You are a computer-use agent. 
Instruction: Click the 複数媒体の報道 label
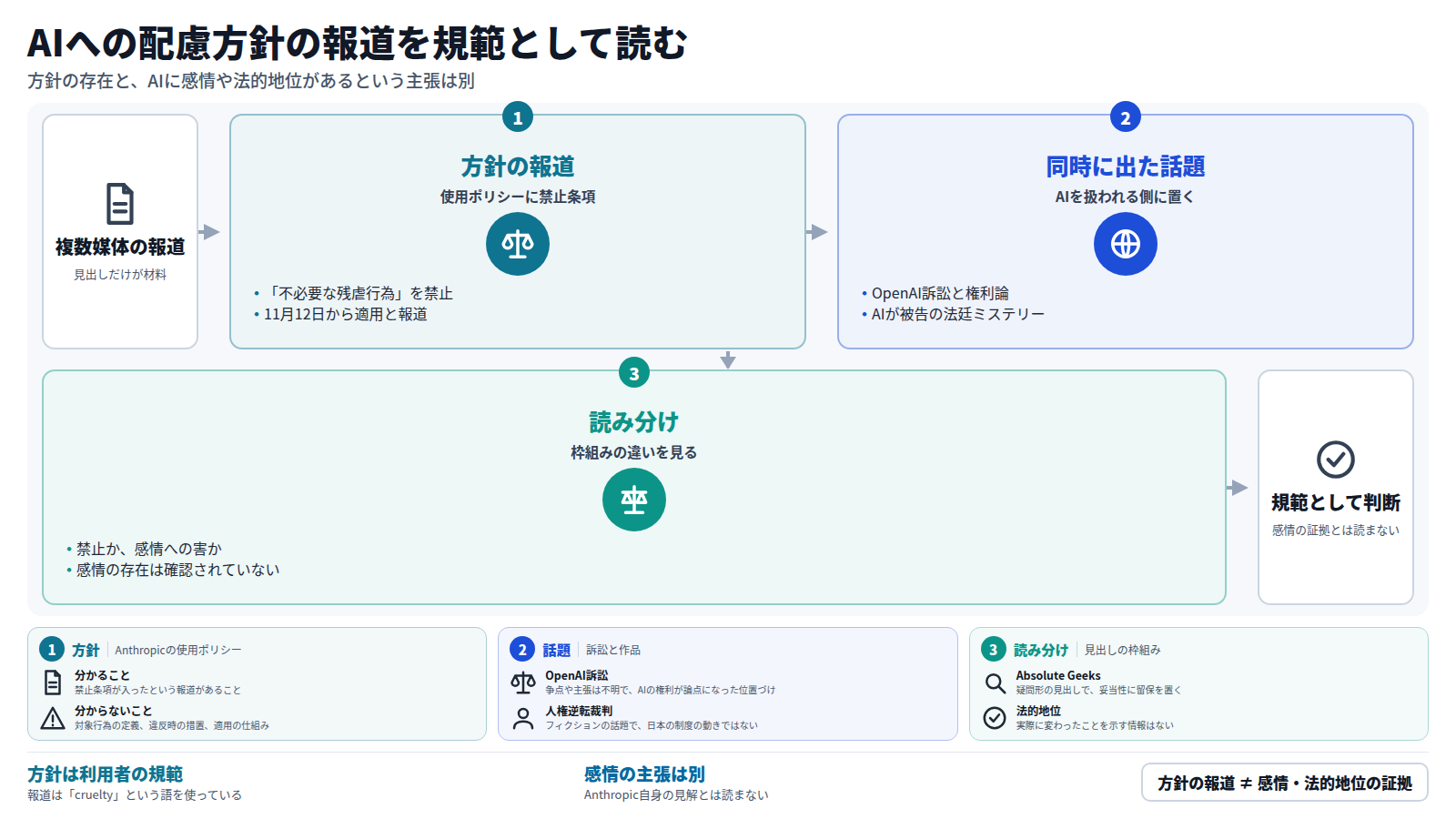120,247
